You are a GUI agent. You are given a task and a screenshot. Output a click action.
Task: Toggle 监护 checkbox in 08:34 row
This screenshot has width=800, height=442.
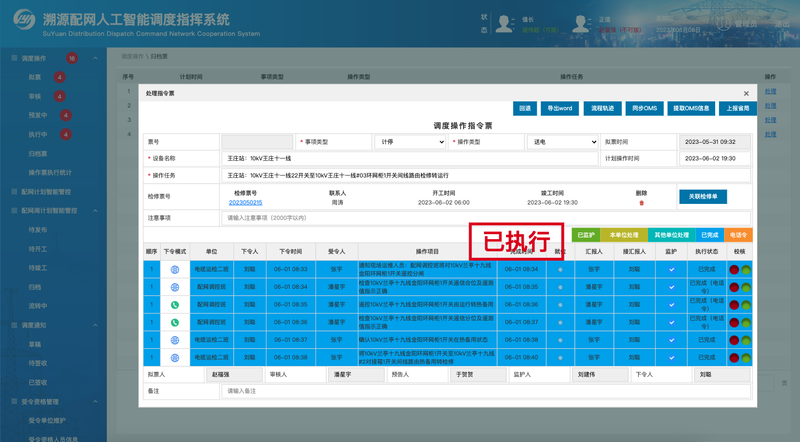(671, 287)
